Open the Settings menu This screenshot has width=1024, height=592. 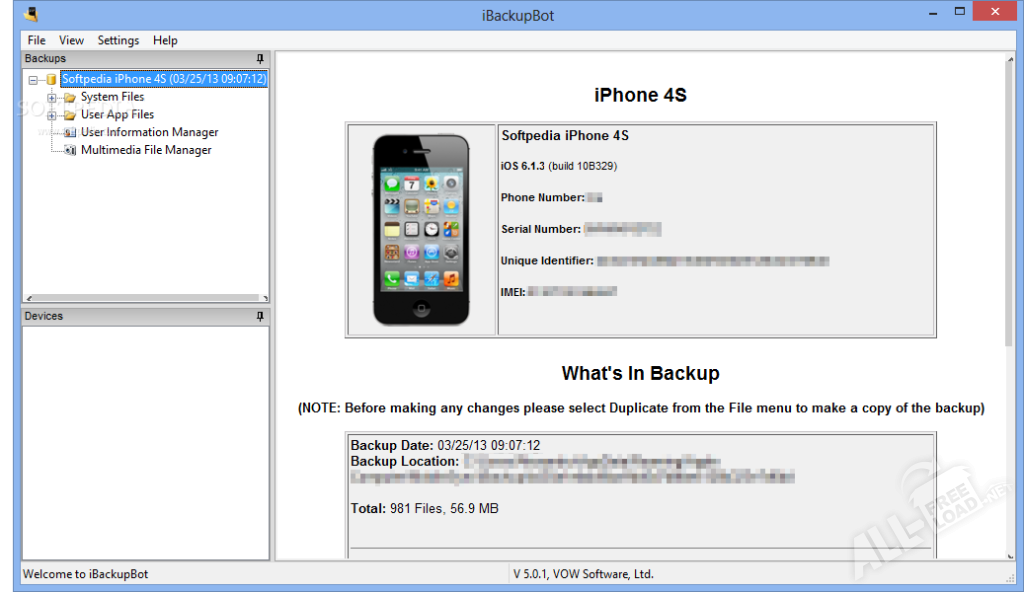point(118,40)
